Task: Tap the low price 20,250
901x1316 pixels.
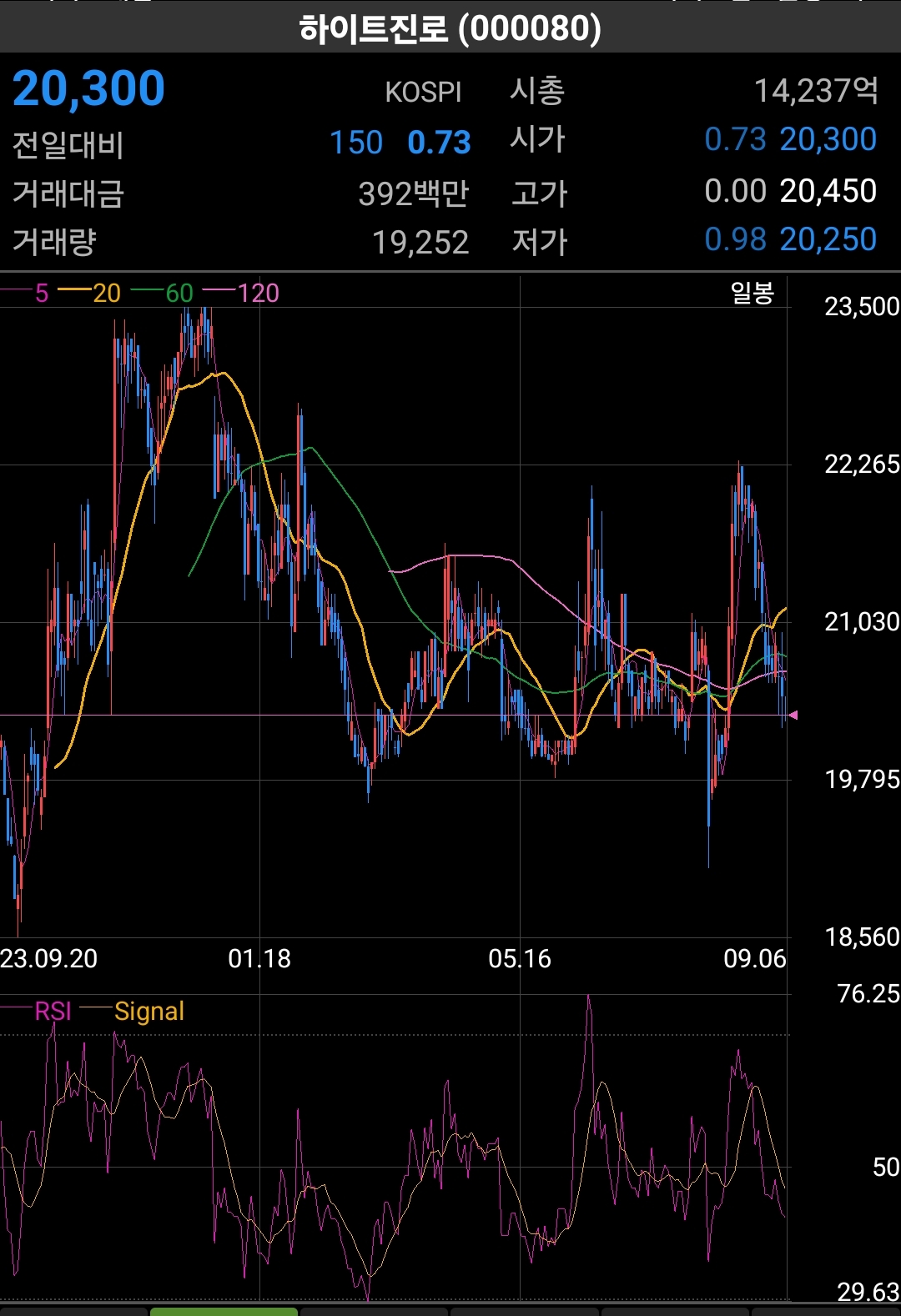Action: click(x=828, y=239)
